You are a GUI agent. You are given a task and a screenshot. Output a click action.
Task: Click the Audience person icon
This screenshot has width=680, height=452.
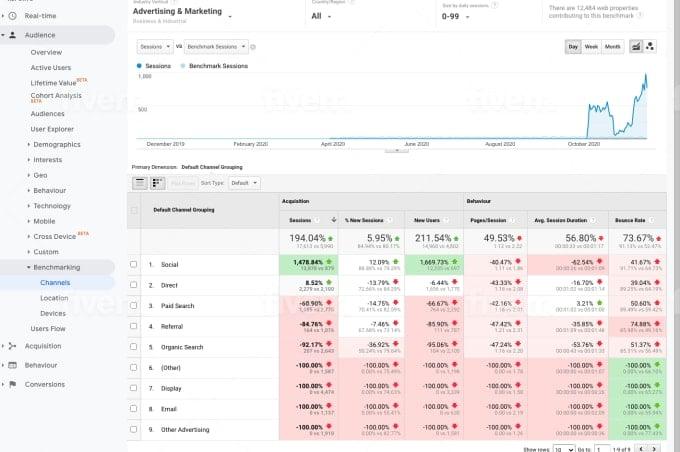click(13, 35)
